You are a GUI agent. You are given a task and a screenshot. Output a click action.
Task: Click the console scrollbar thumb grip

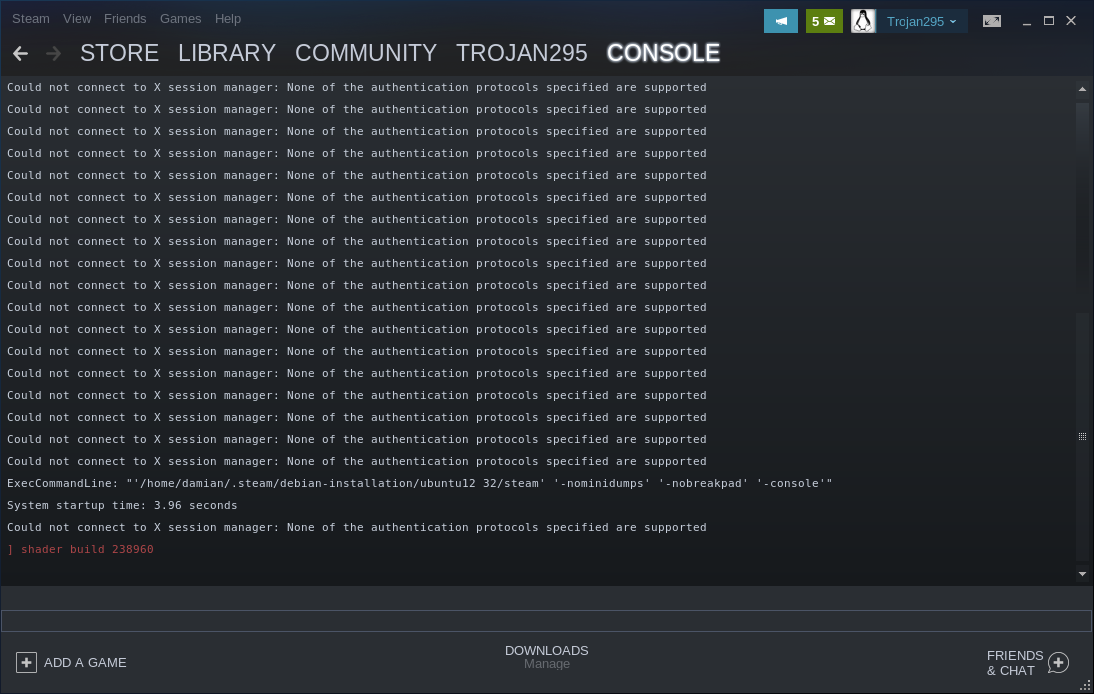point(1082,437)
